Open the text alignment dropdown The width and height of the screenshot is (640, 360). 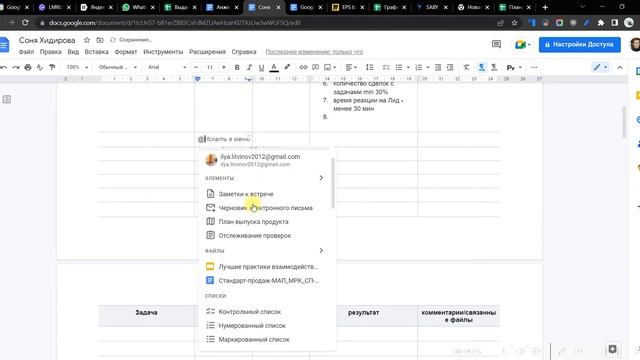coord(351,67)
